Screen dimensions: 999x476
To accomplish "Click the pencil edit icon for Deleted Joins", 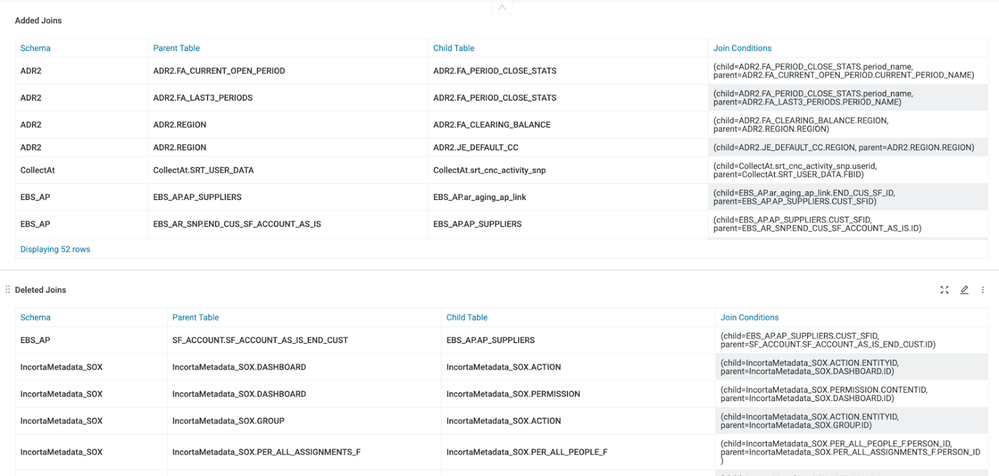I will pos(964,290).
